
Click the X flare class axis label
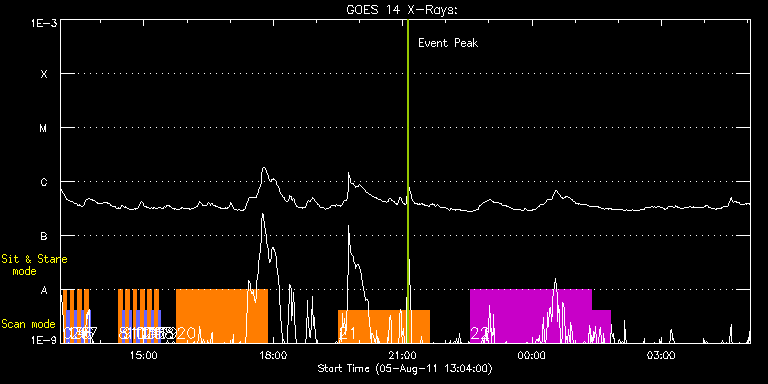pos(44,74)
